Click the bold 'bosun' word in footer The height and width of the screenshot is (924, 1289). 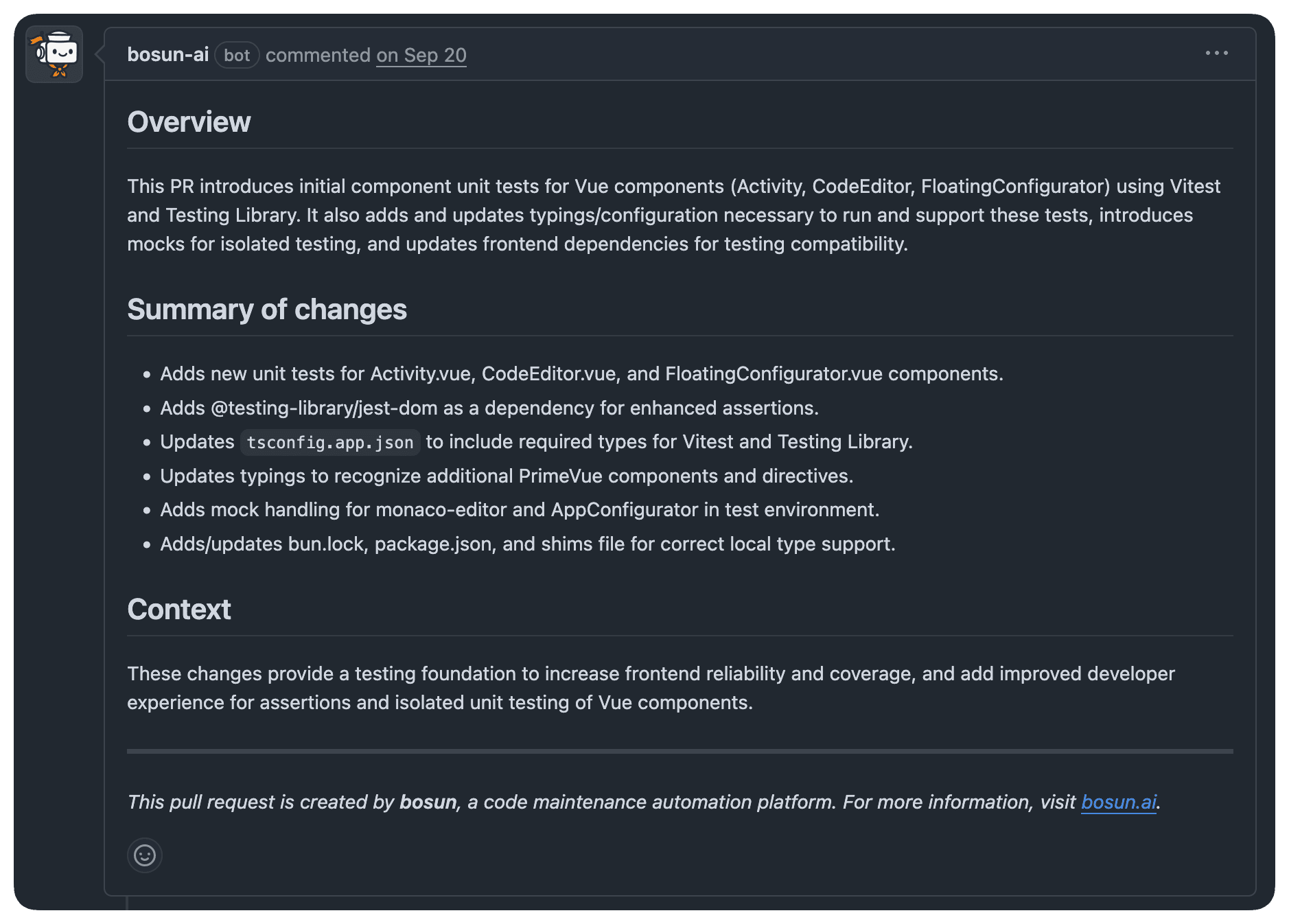(428, 802)
